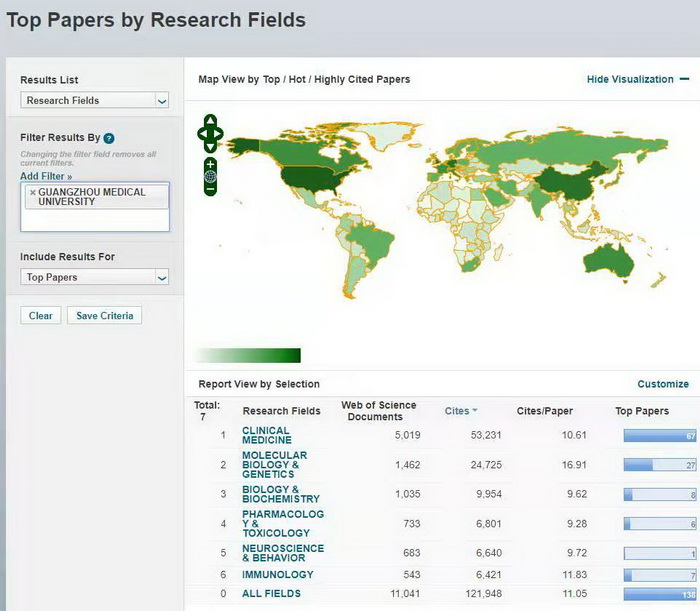Reset map to full globe view
This screenshot has height=611, width=700.
(x=210, y=176)
